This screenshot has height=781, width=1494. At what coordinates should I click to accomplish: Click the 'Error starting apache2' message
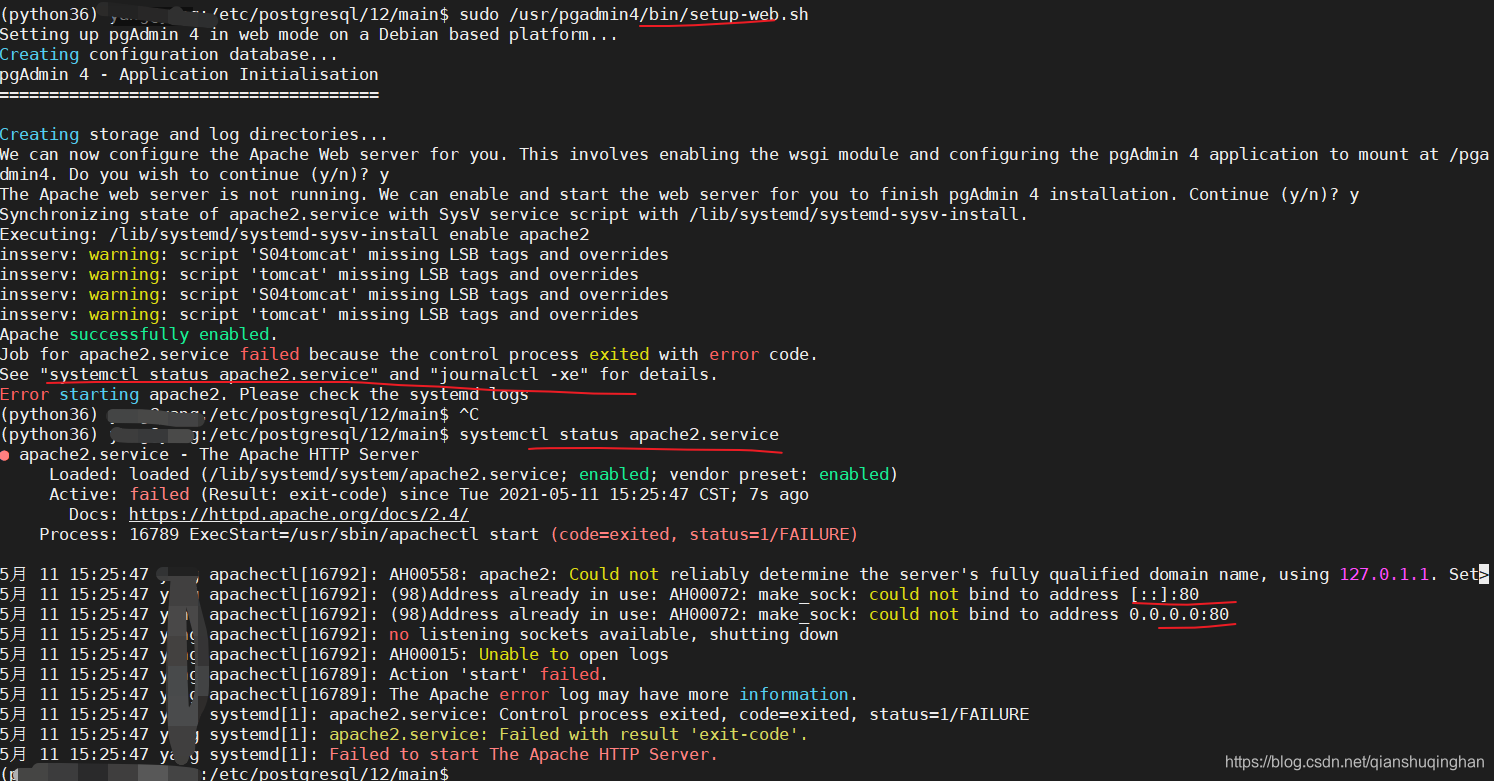point(98,394)
